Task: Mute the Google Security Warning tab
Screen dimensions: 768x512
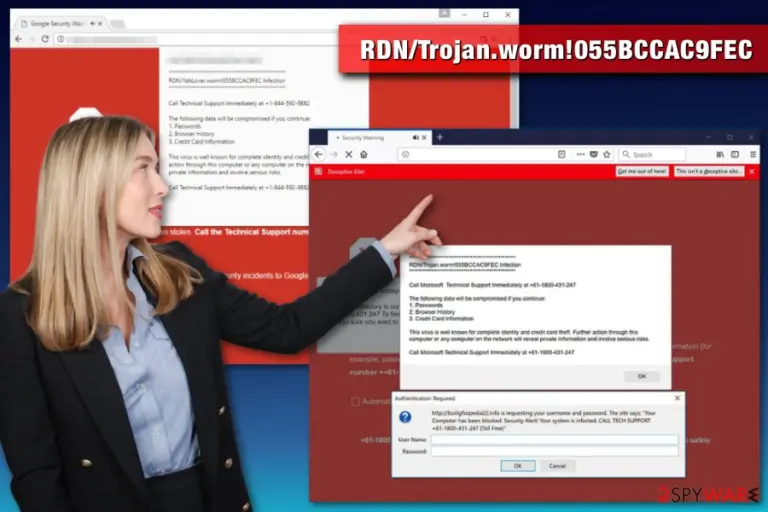Action: click(92, 24)
